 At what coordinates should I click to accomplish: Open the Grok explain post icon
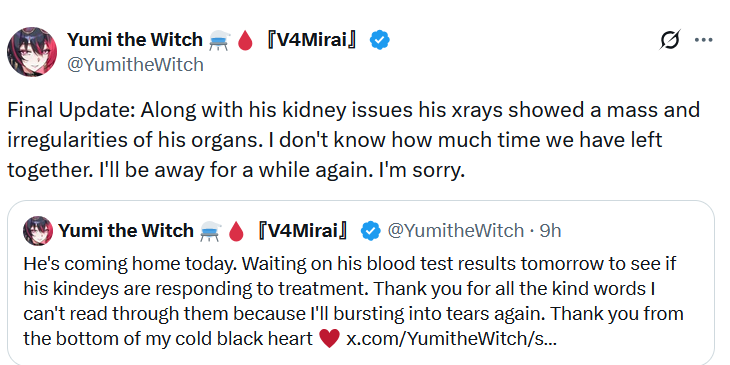pyautogui.click(x=670, y=41)
